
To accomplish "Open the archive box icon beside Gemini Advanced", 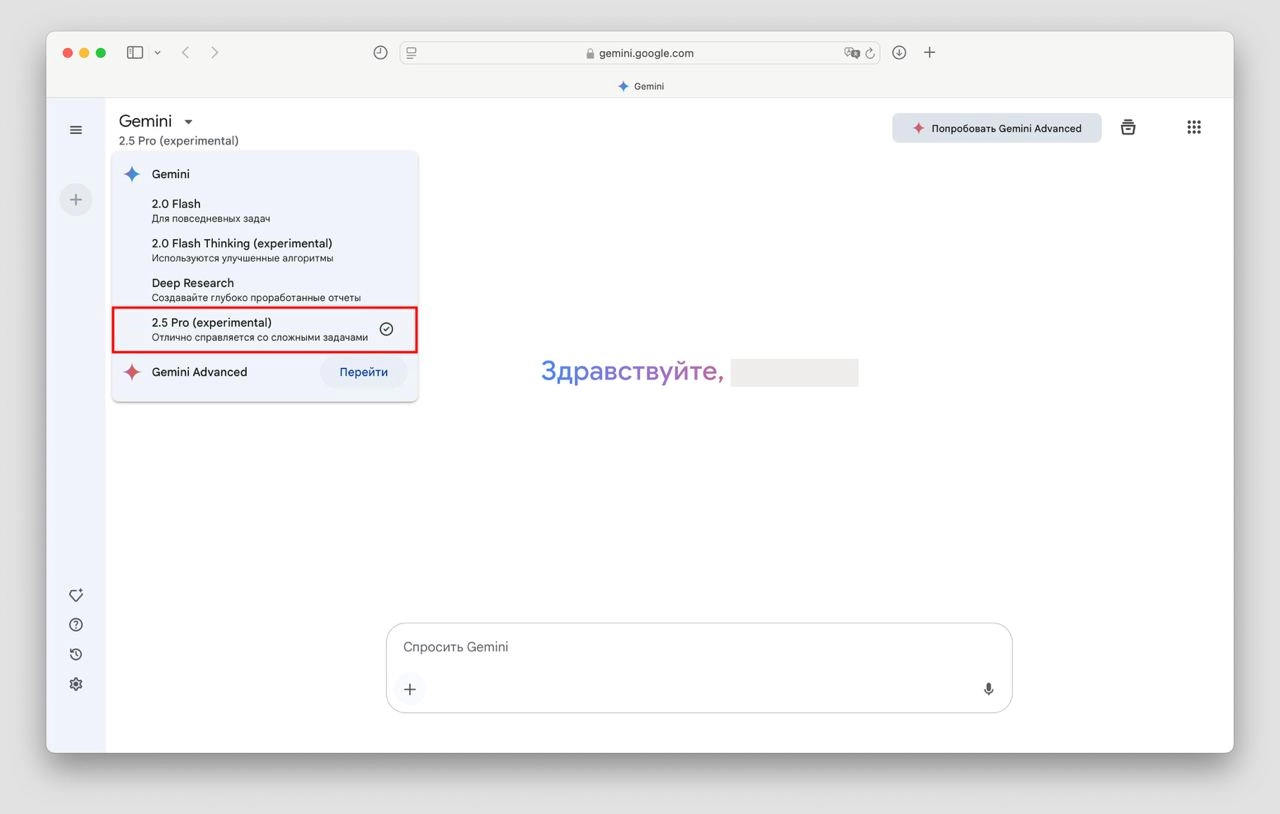I will click(1128, 128).
